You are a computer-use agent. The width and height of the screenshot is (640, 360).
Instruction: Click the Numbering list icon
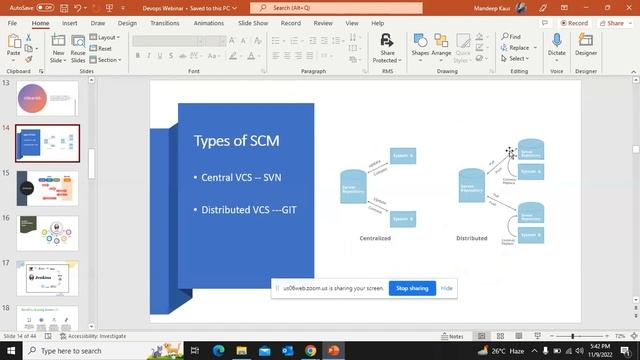coord(294,40)
